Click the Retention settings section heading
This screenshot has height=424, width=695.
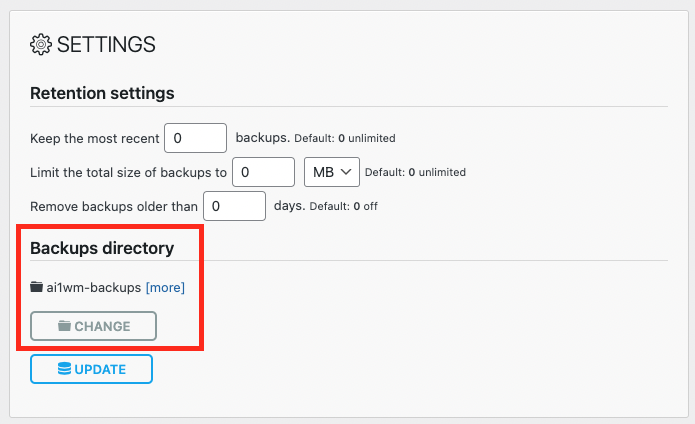click(102, 93)
